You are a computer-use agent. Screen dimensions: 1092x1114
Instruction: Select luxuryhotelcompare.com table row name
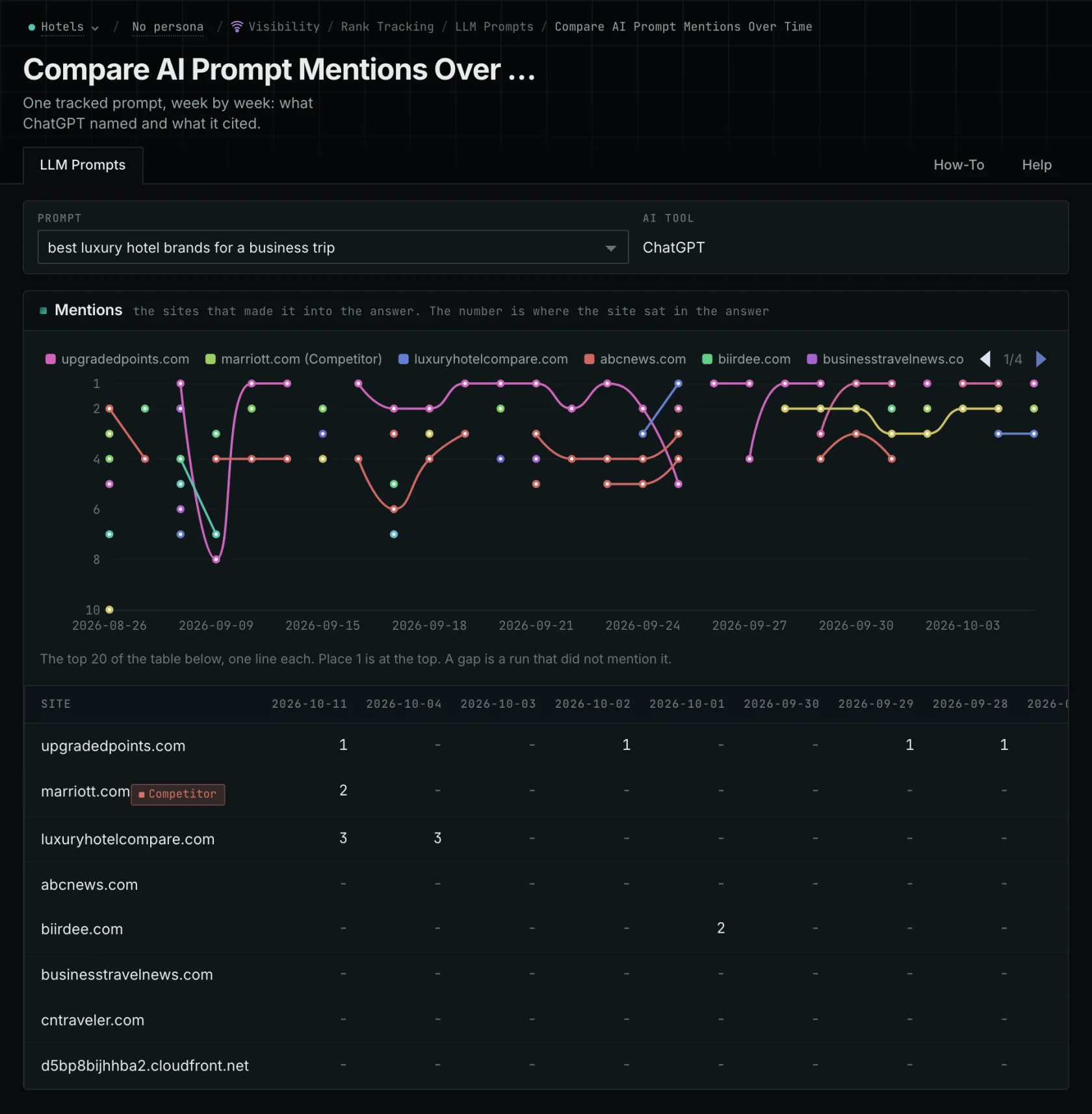127,839
